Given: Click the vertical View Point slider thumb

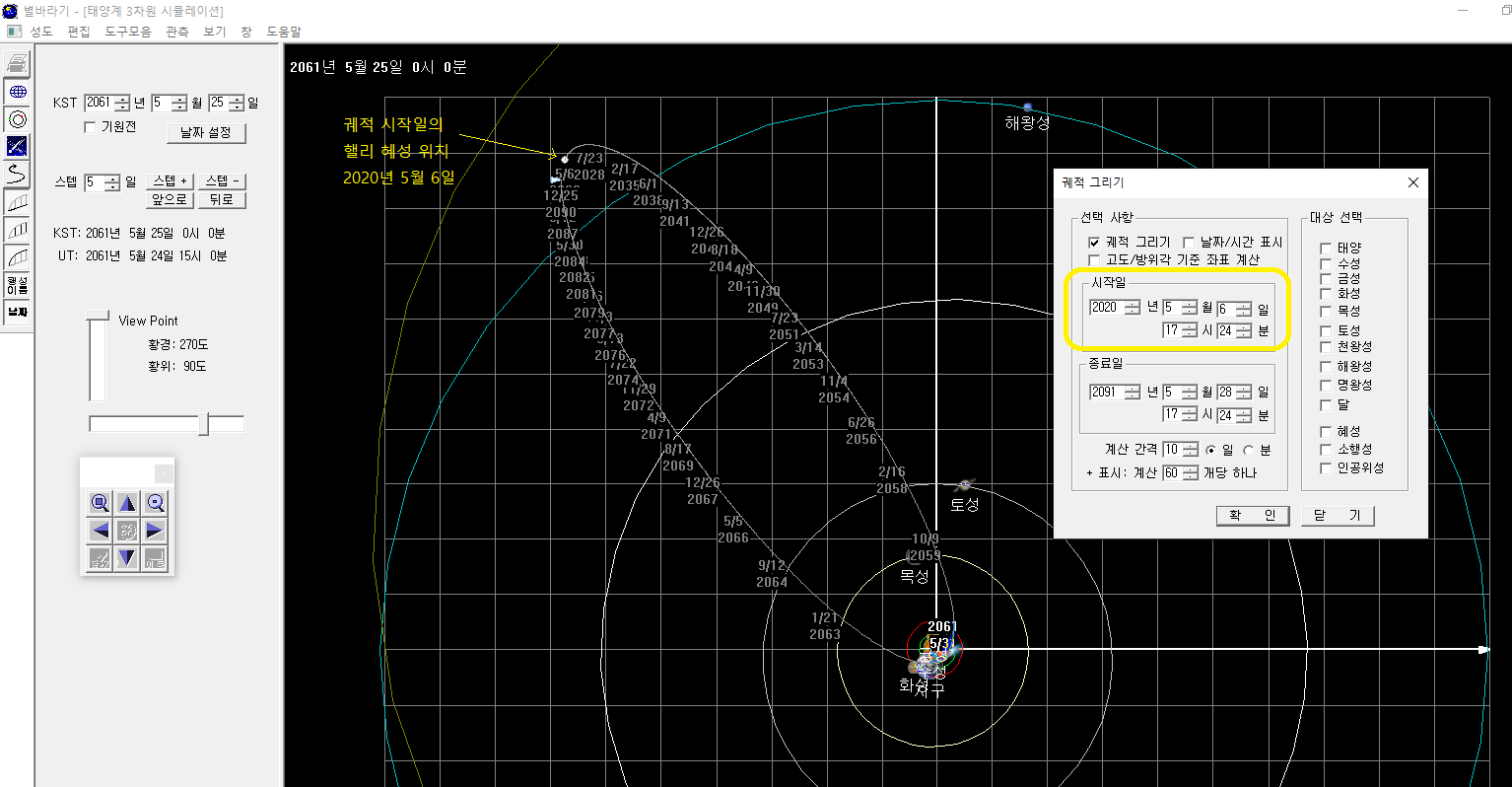Looking at the screenshot, I should point(97,315).
